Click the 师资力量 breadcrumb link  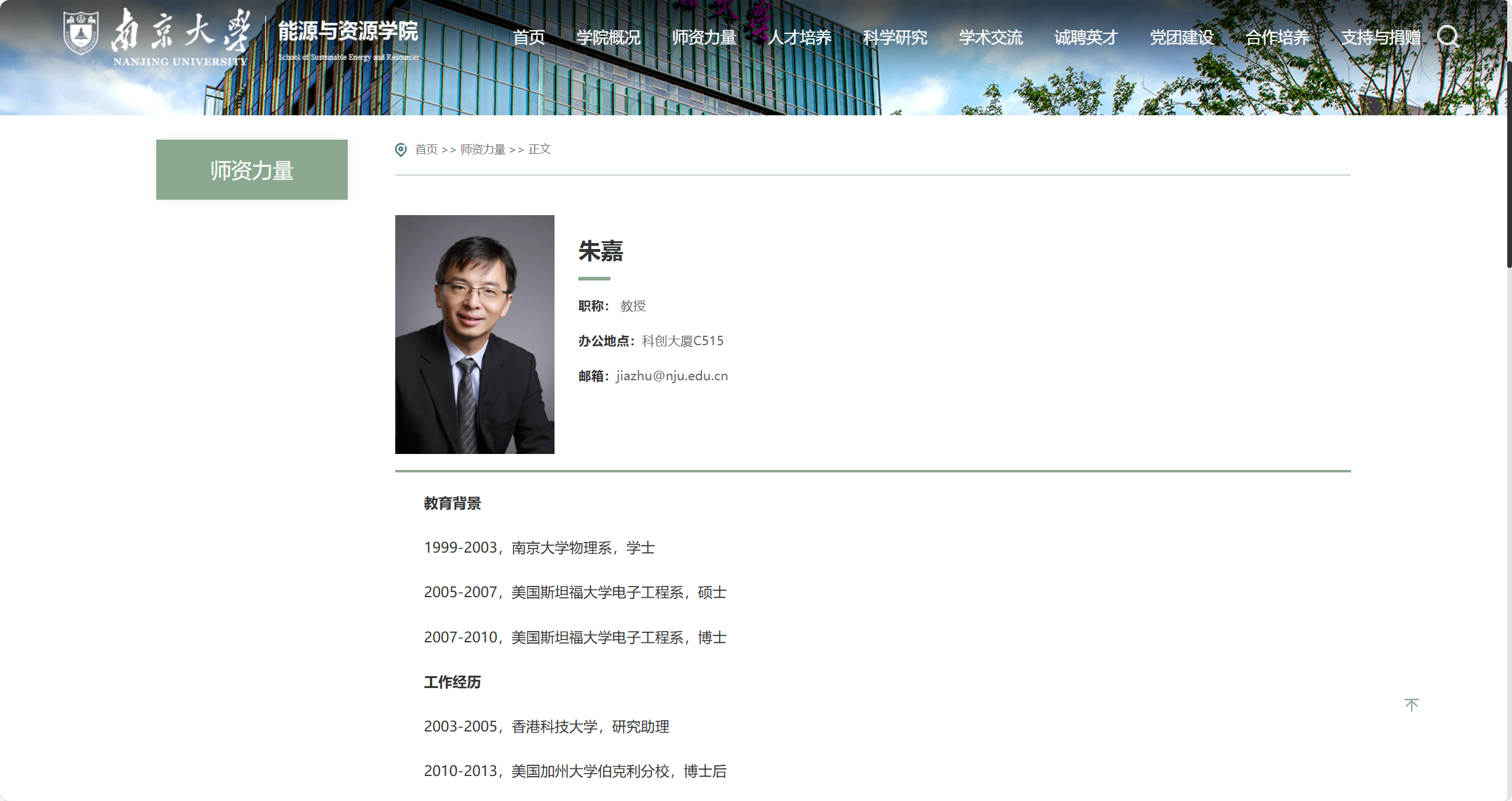point(483,150)
